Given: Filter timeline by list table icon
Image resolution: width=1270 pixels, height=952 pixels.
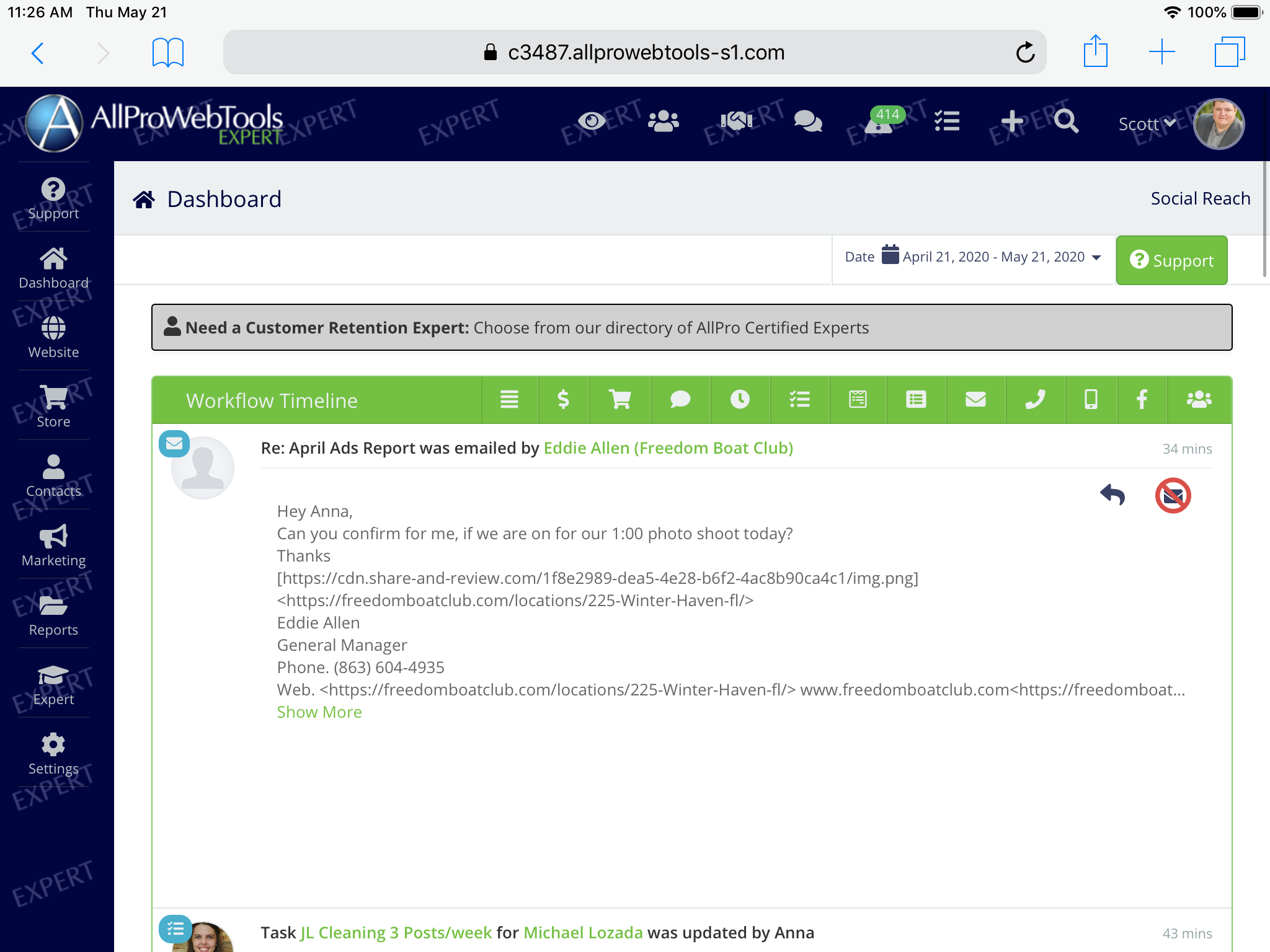Looking at the screenshot, I should [916, 399].
